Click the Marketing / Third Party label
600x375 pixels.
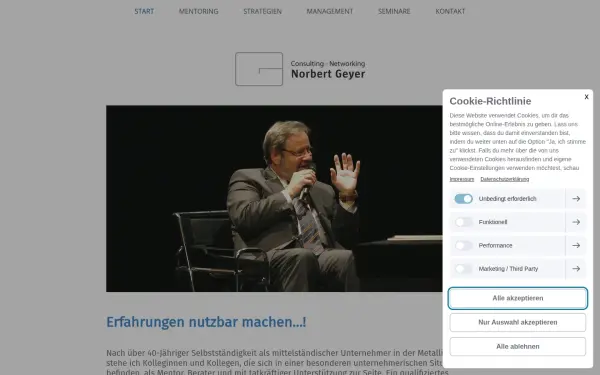click(508, 269)
